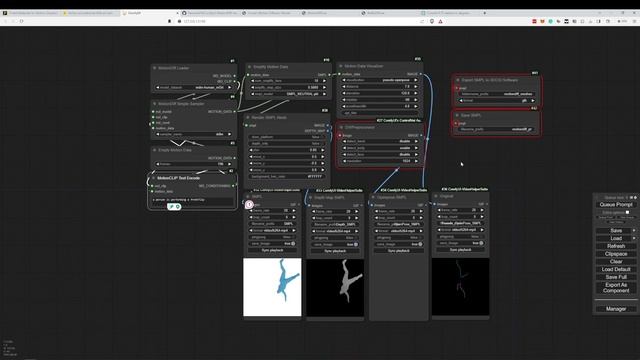
Task: Click the Load Default button
Action: tap(616, 269)
